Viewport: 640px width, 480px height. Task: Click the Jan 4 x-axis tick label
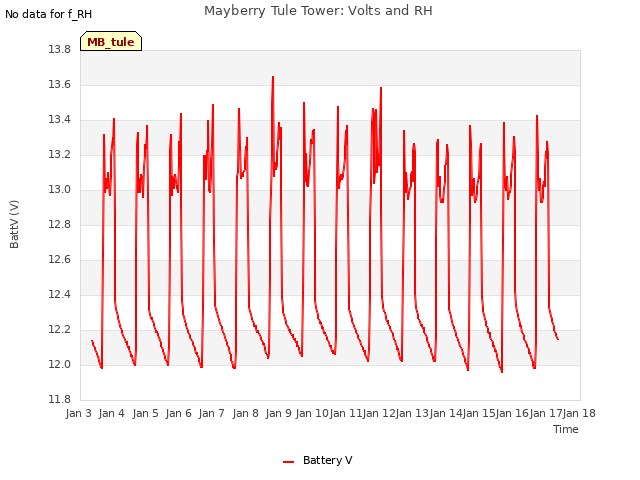point(112,413)
